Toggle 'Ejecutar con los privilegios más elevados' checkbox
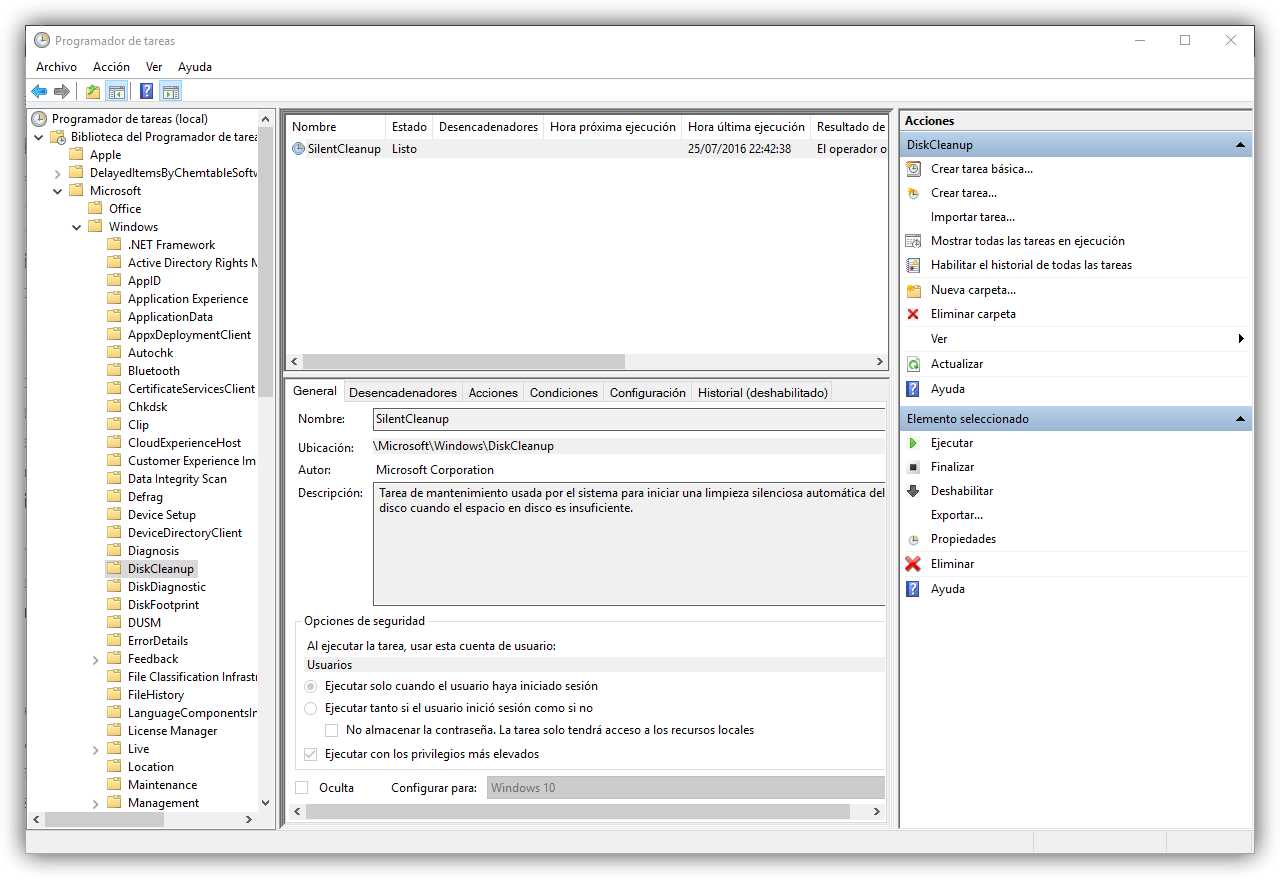Image resolution: width=1280 pixels, height=879 pixels. (311, 754)
